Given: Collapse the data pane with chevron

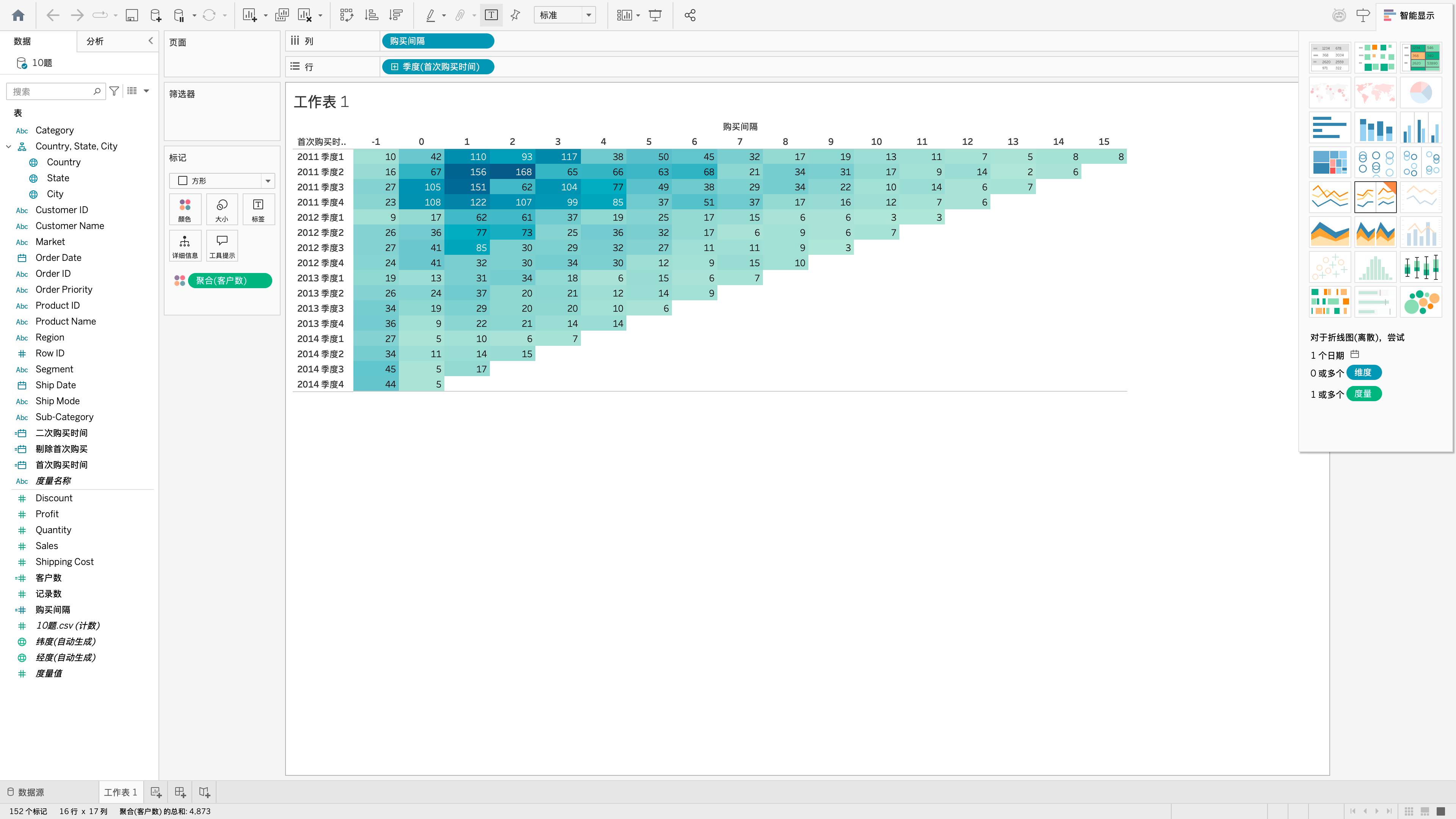Looking at the screenshot, I should (151, 41).
